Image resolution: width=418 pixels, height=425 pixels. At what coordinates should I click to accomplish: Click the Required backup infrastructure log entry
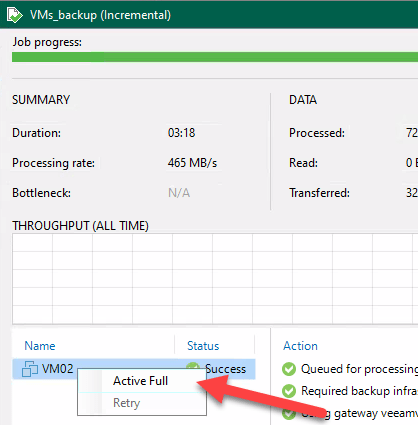[359, 391]
